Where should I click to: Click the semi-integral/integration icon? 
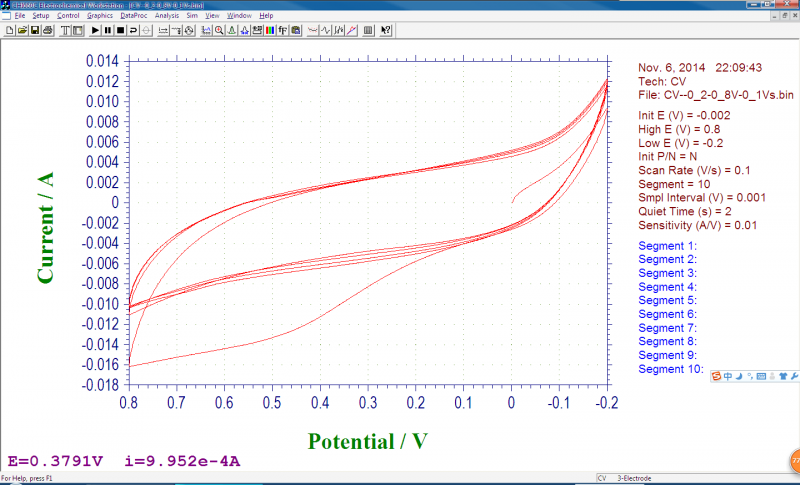tap(338, 31)
